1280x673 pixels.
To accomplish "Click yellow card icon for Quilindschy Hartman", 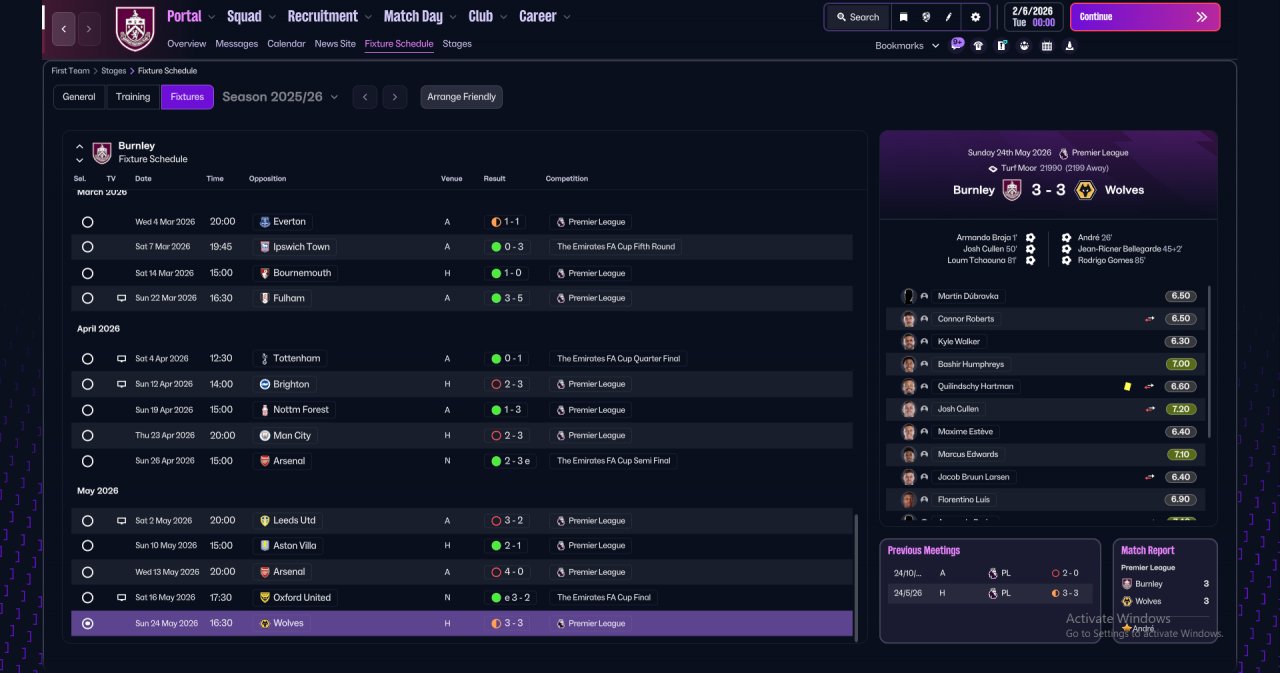I will tap(1127, 386).
